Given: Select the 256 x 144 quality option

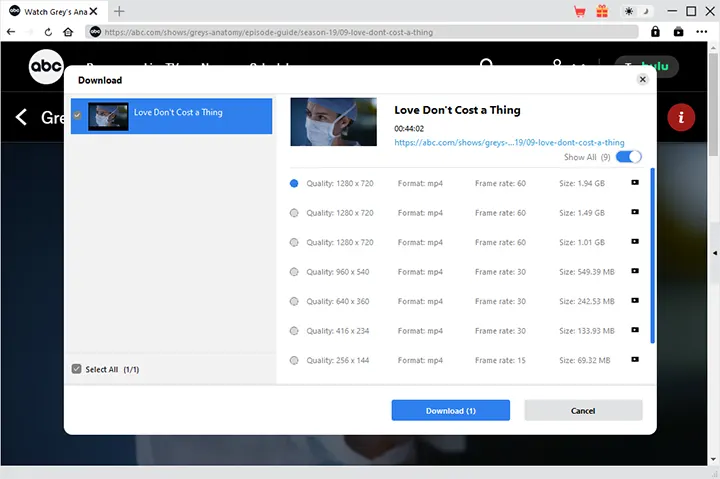Looking at the screenshot, I should [294, 360].
